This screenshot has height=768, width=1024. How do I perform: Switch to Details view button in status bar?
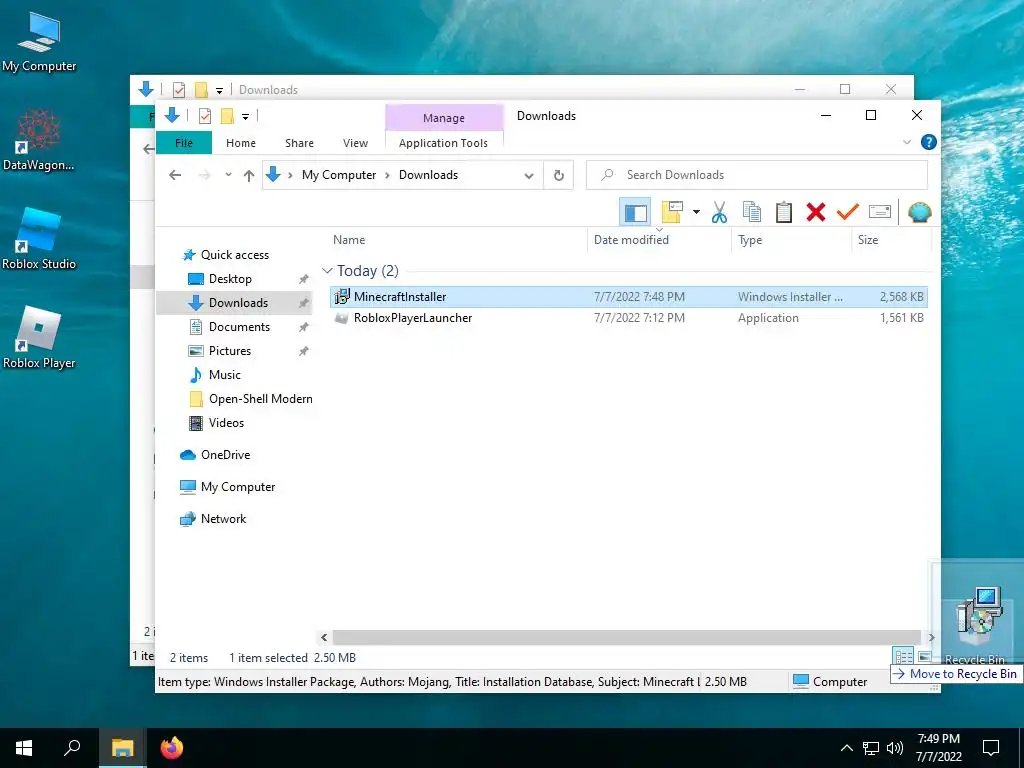903,657
